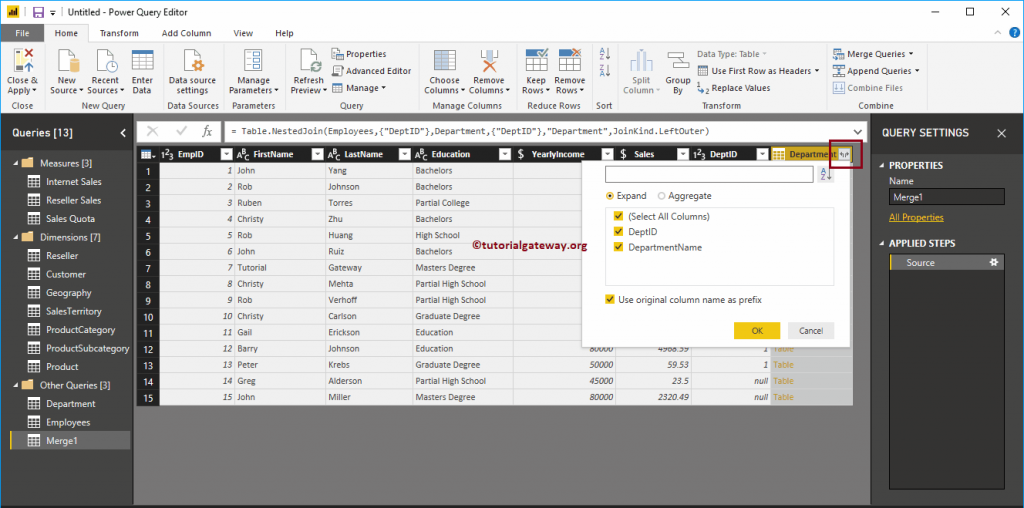Collapse the Measures [3] folder

click(15, 163)
